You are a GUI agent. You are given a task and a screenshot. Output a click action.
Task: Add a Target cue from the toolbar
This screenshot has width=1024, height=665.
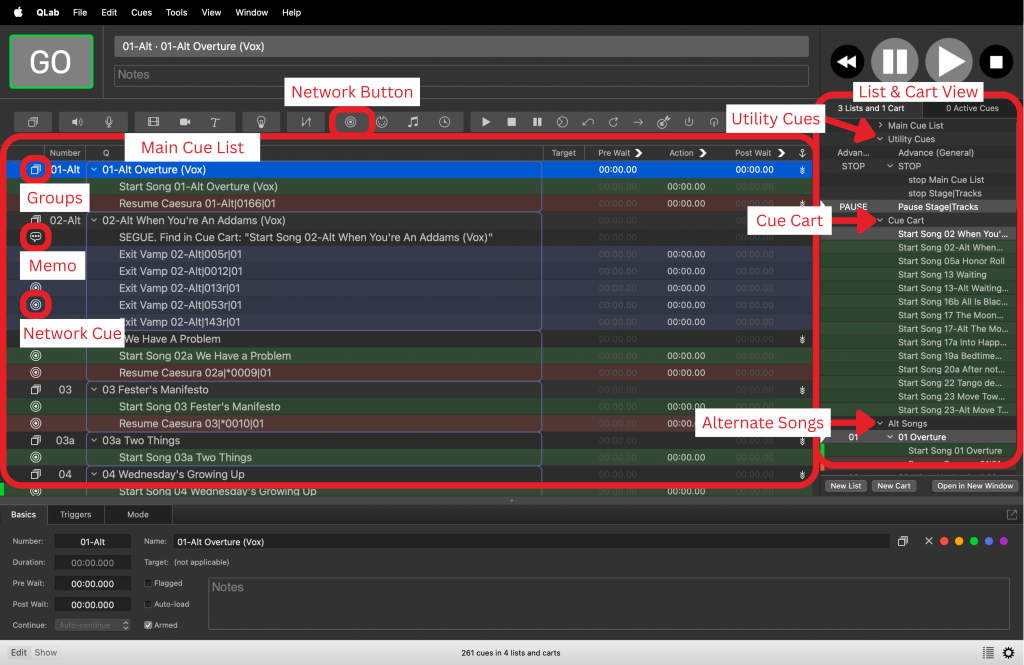pos(664,122)
